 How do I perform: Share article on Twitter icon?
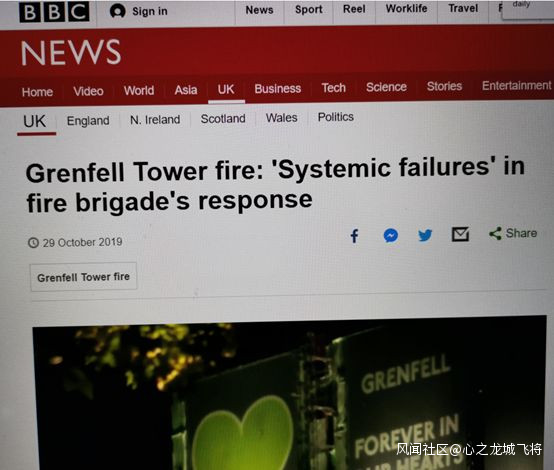[425, 235]
